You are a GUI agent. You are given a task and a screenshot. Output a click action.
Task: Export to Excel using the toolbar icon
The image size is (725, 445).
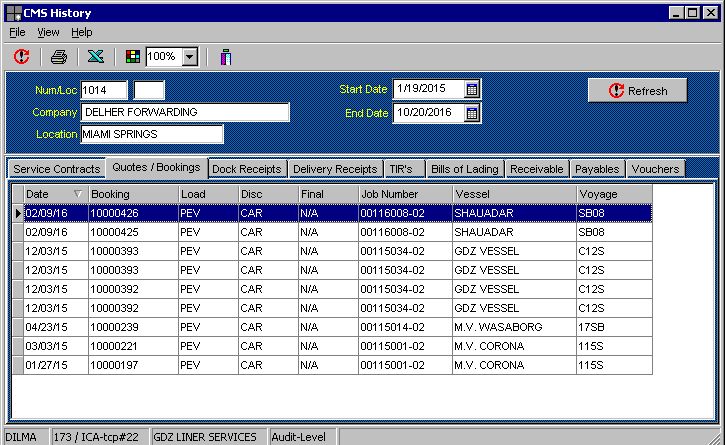(x=95, y=57)
